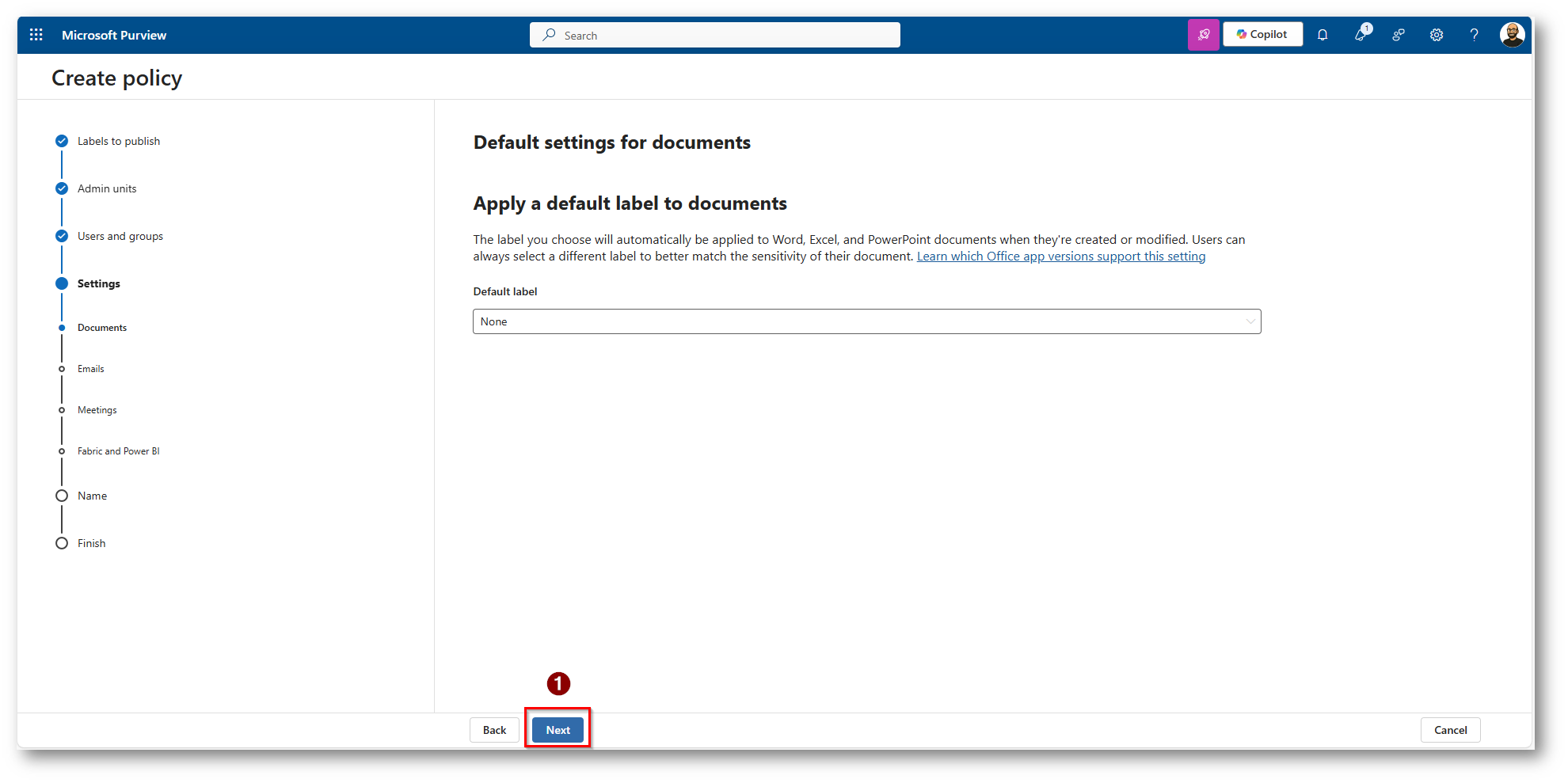The height and width of the screenshot is (783, 1568).
Task: Select the Emails settings sub-step
Action: 90,369
